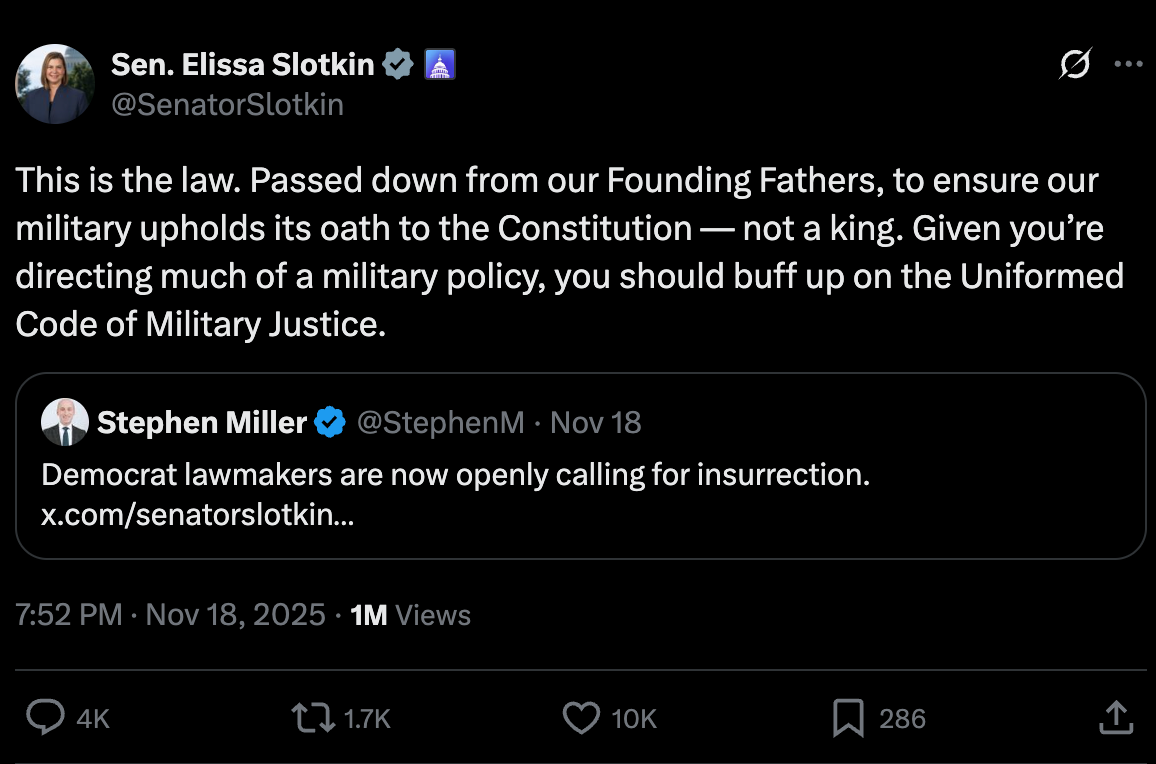Like the post
This screenshot has width=1156, height=764.
(581, 717)
